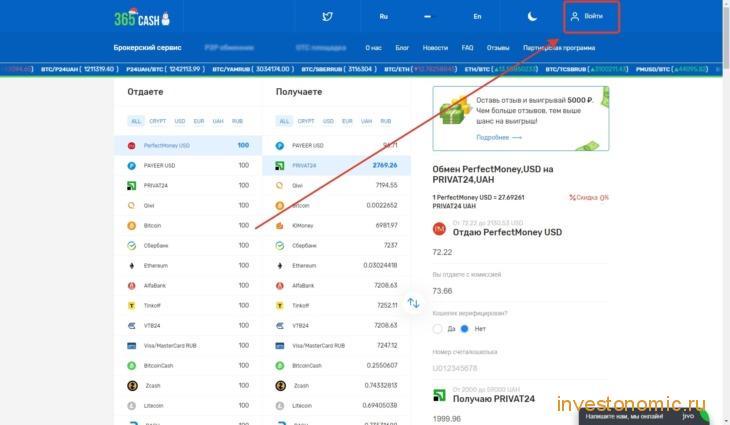This screenshot has height=425, width=730.
Task: Select AlfaBank row 7208.63 in Получаете
Action: point(337,286)
